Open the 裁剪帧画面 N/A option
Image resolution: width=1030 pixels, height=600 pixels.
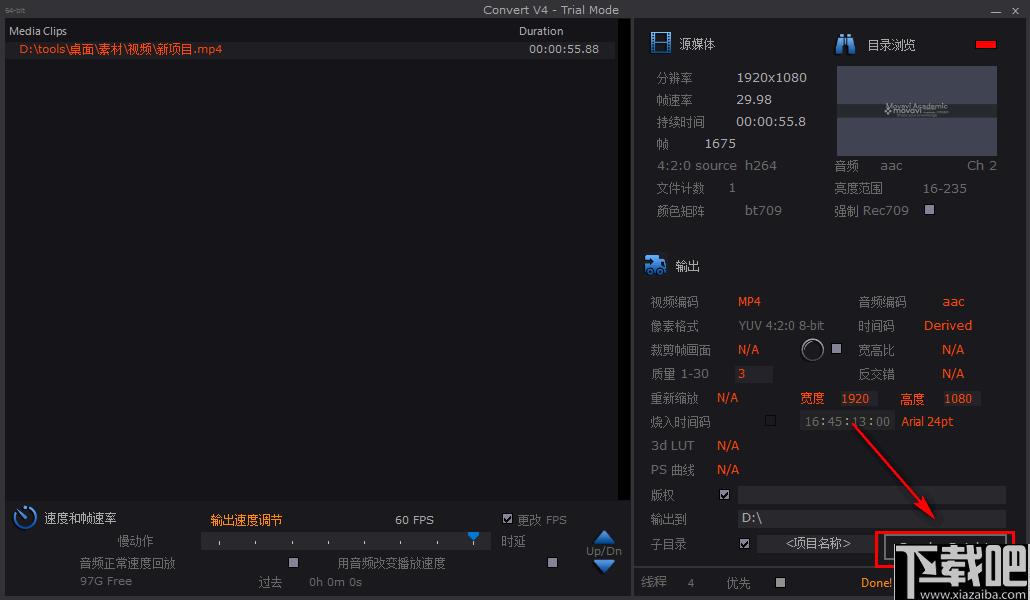coord(748,350)
